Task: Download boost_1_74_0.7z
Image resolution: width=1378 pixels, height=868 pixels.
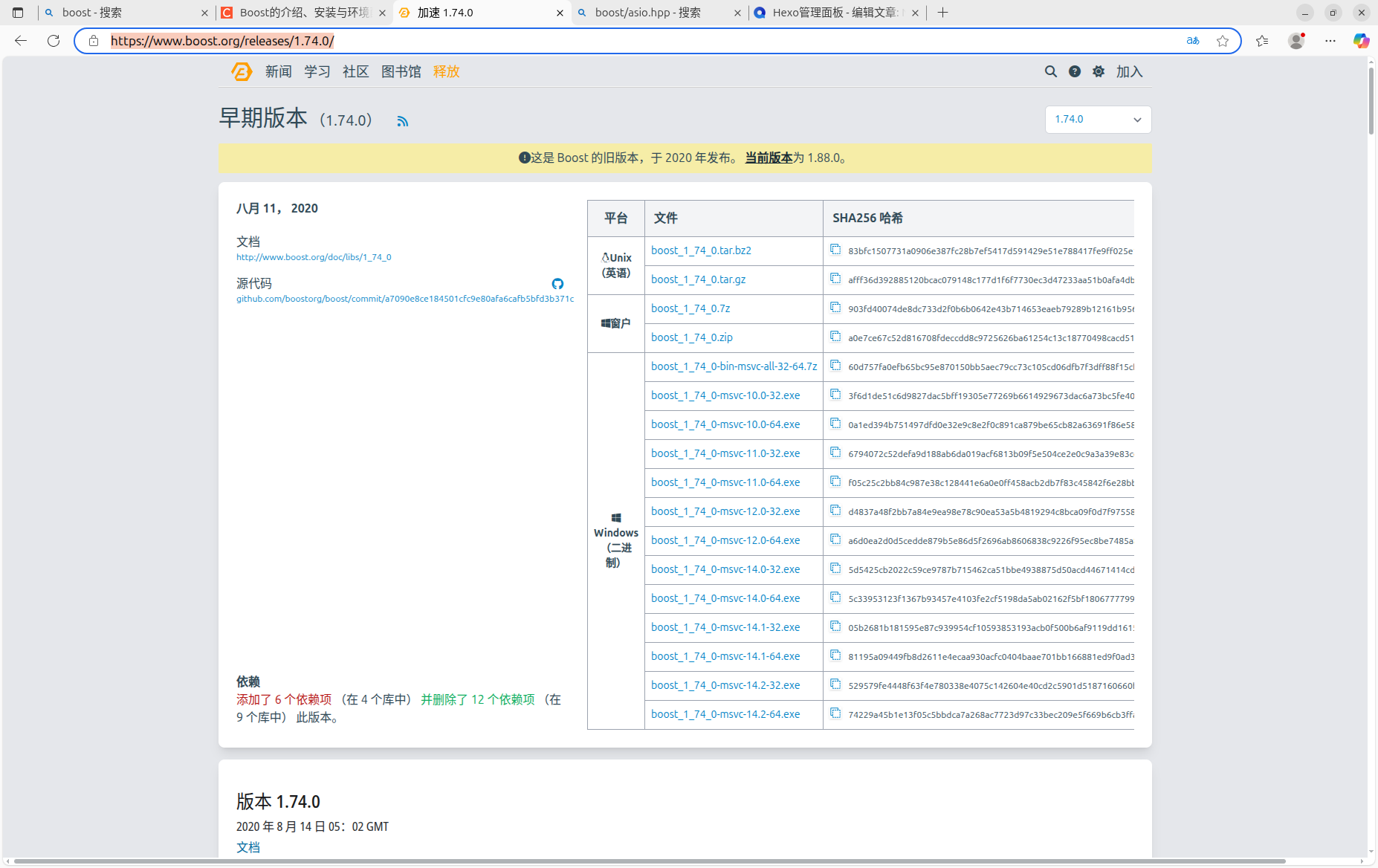Action: click(690, 308)
